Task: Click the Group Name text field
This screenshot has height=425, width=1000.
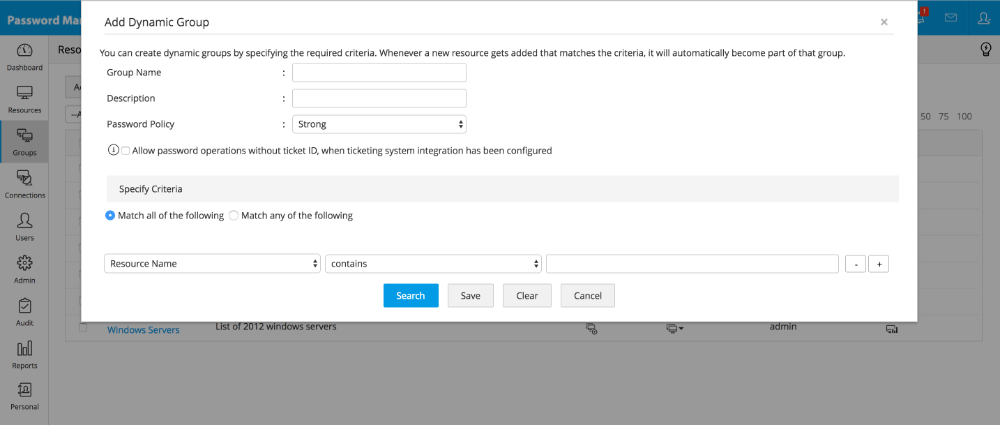Action: point(379,72)
